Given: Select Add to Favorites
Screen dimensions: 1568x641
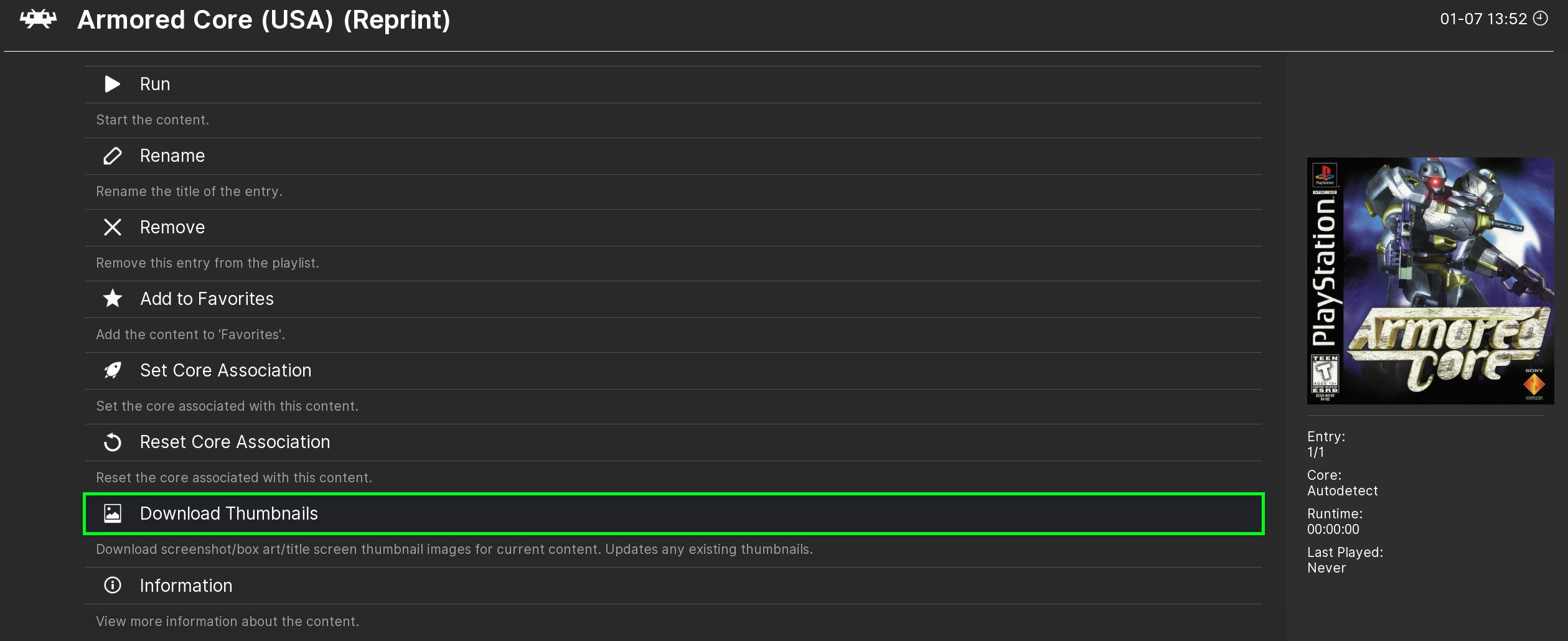Looking at the screenshot, I should (x=674, y=299).
